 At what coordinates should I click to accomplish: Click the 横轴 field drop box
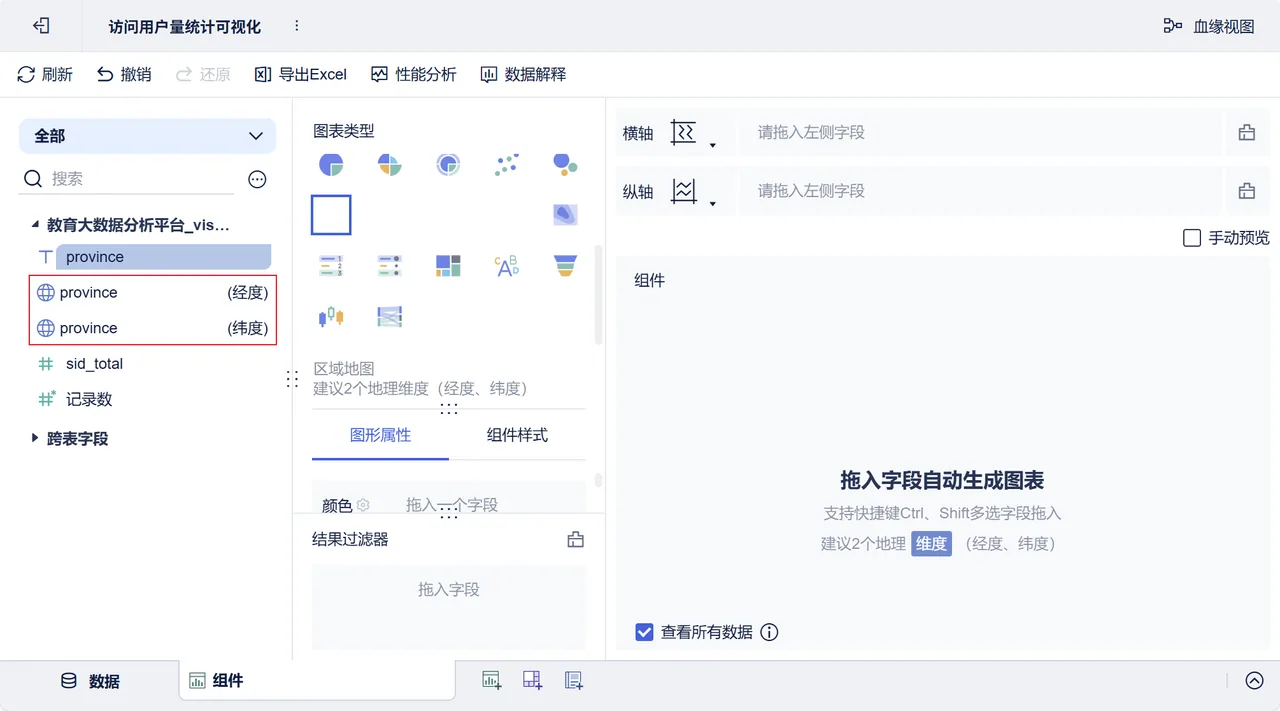pyautogui.click(x=980, y=133)
